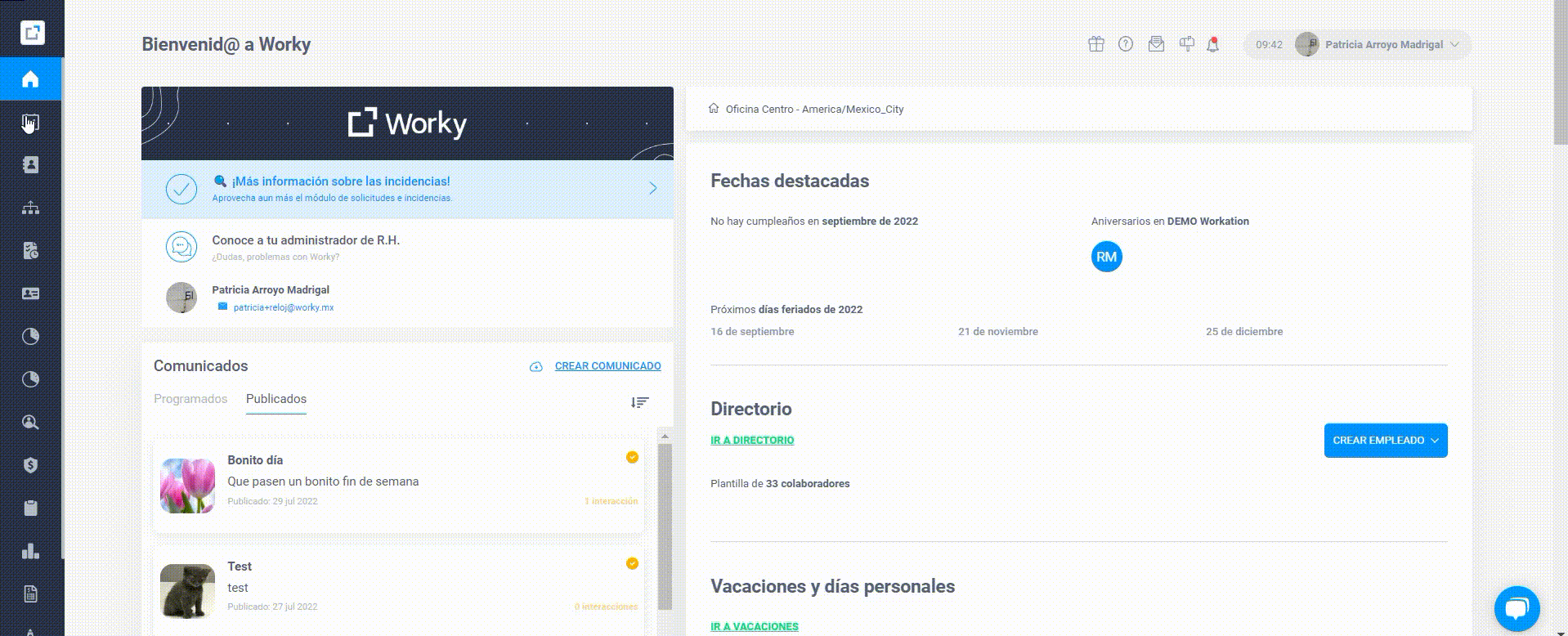
Task: Open the contact book directory sidebar icon
Action: click(30, 165)
